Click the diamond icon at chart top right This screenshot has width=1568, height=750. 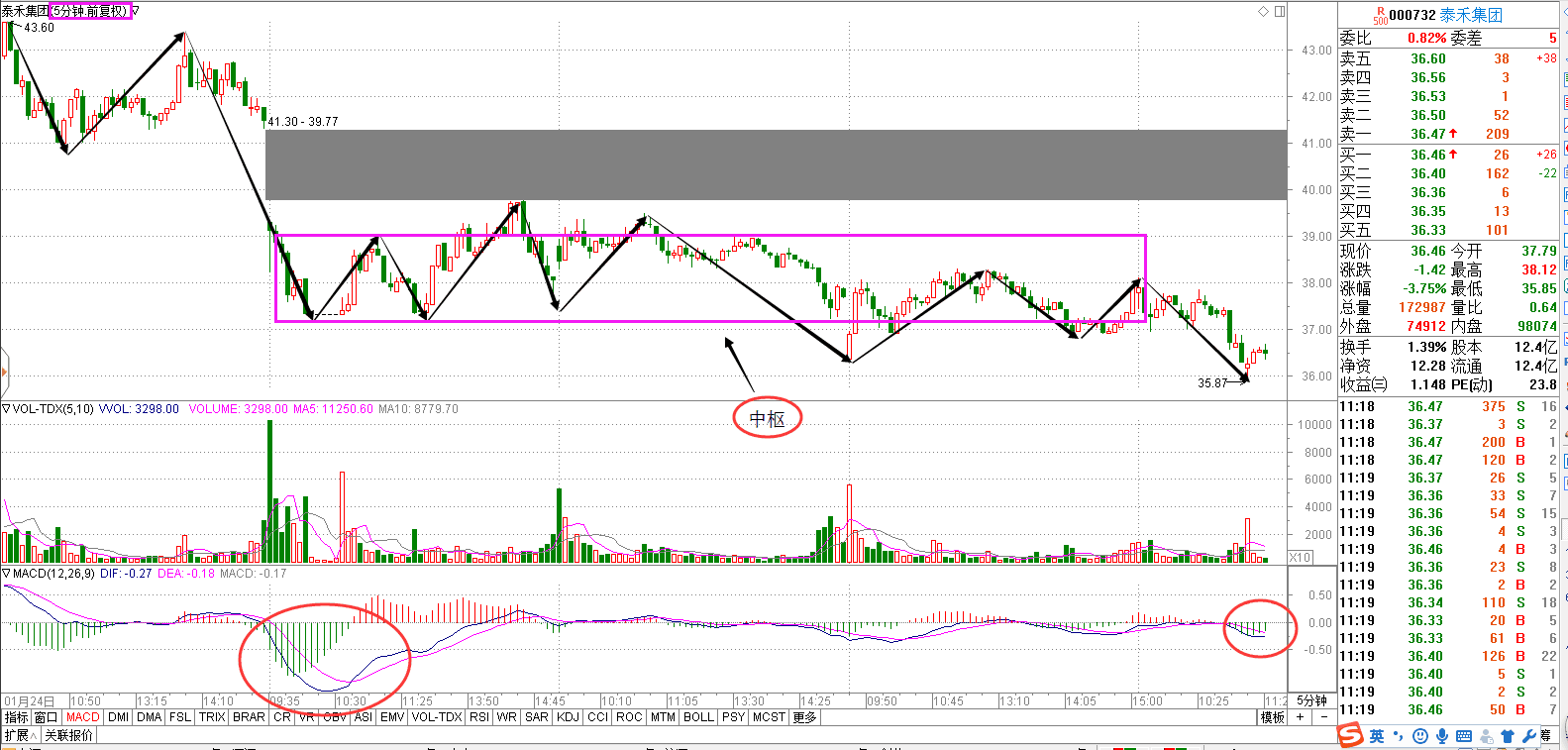click(x=1263, y=12)
